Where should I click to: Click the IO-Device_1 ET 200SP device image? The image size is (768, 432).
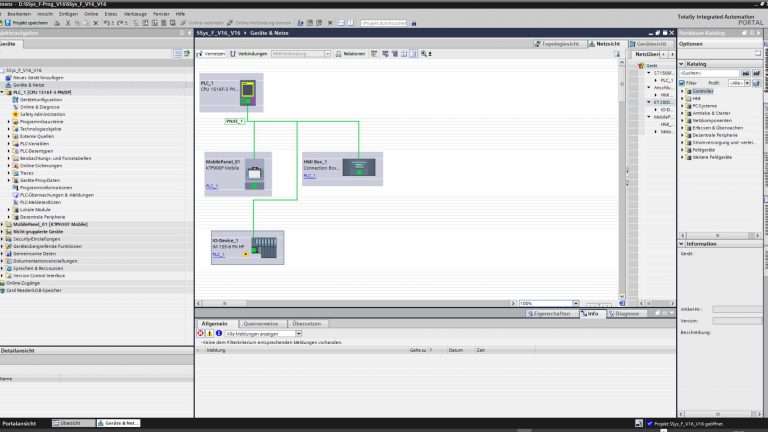[264, 248]
